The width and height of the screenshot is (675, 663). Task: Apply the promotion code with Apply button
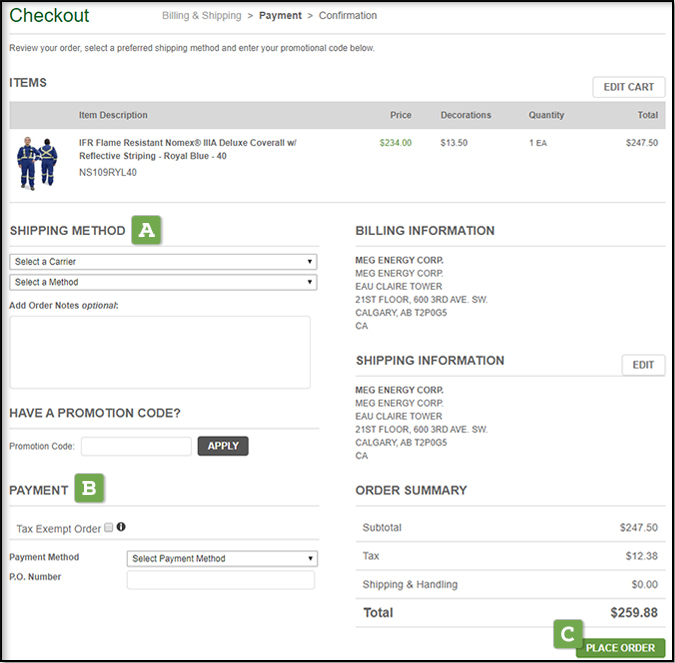coord(223,446)
